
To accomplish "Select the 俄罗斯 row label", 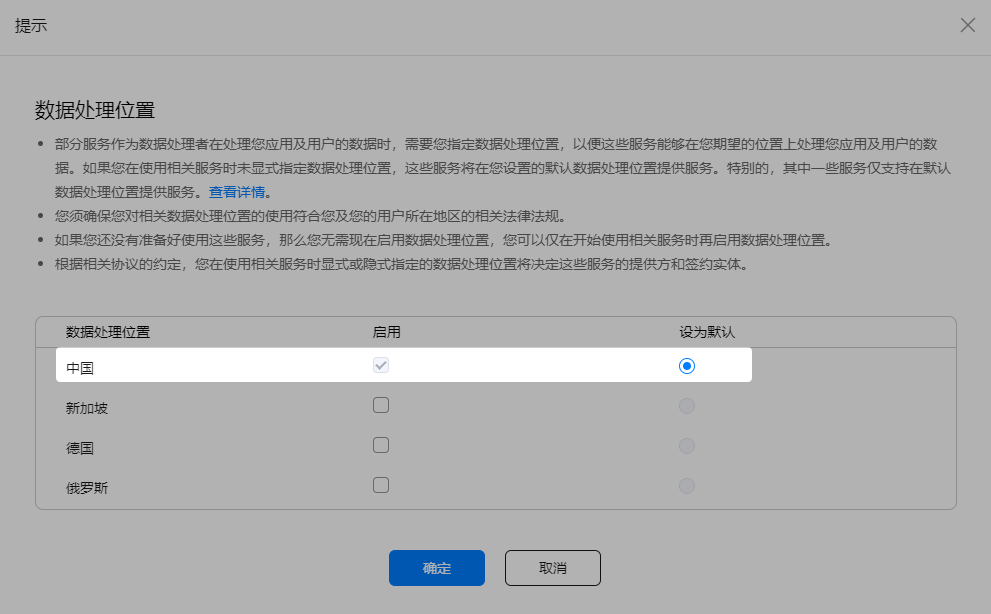I will (x=86, y=488).
